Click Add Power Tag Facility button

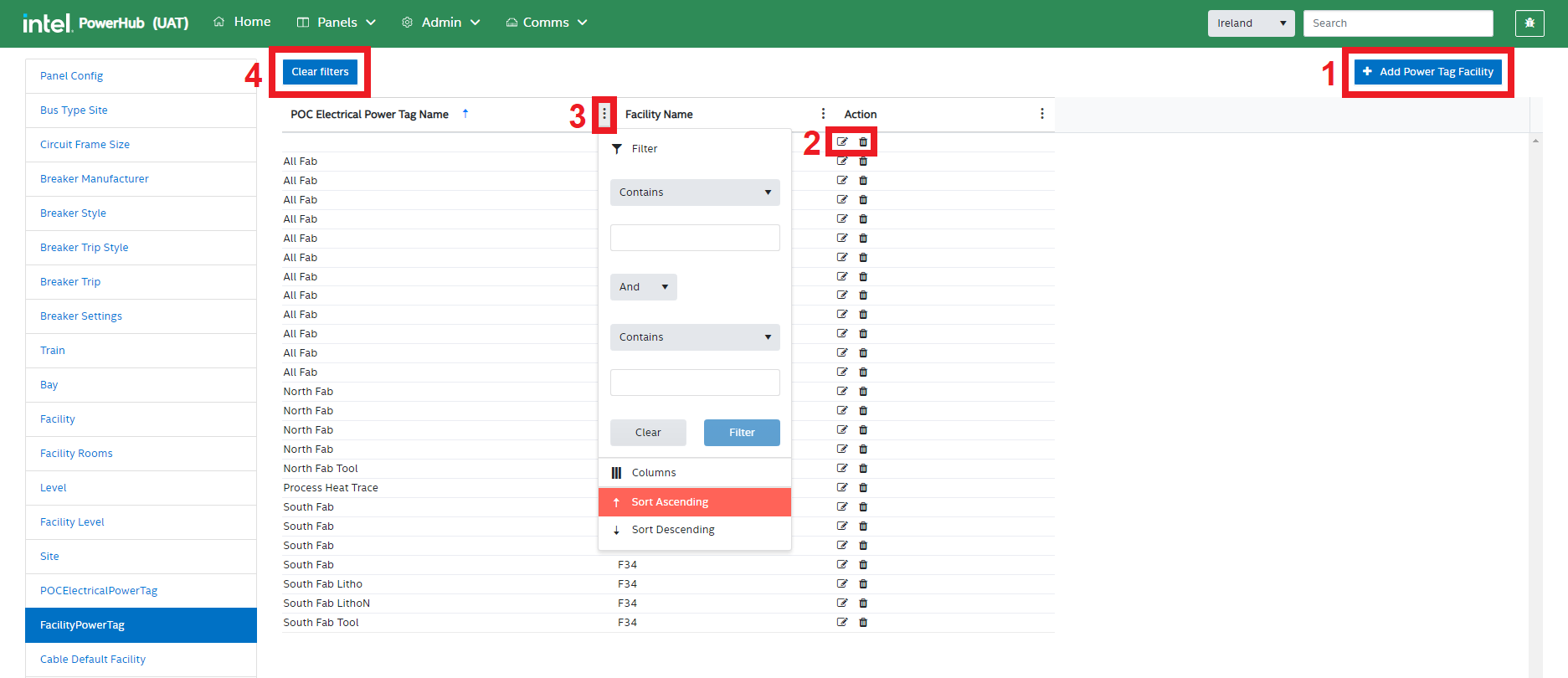point(1427,72)
